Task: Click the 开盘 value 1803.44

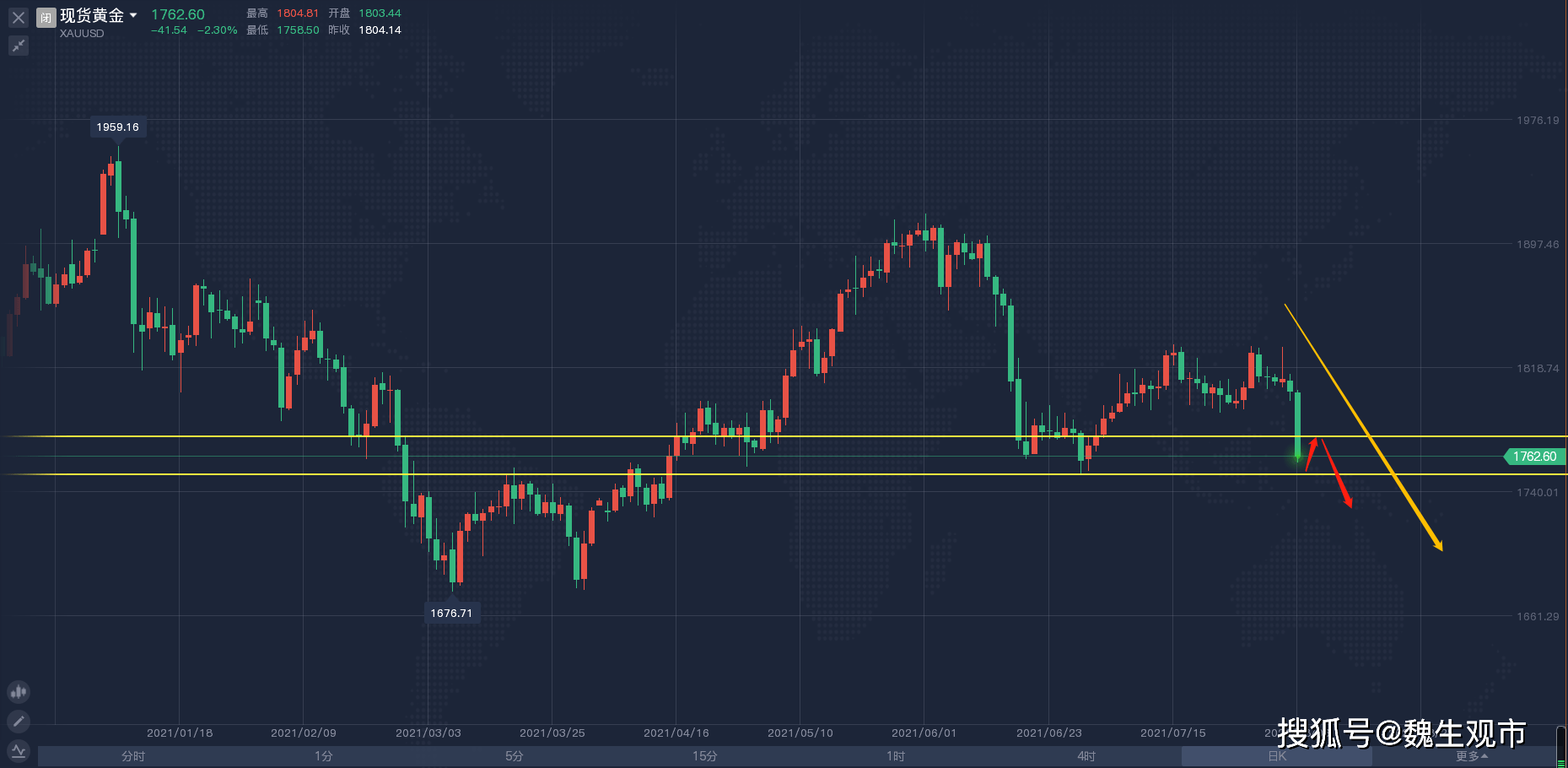Action: pos(380,14)
